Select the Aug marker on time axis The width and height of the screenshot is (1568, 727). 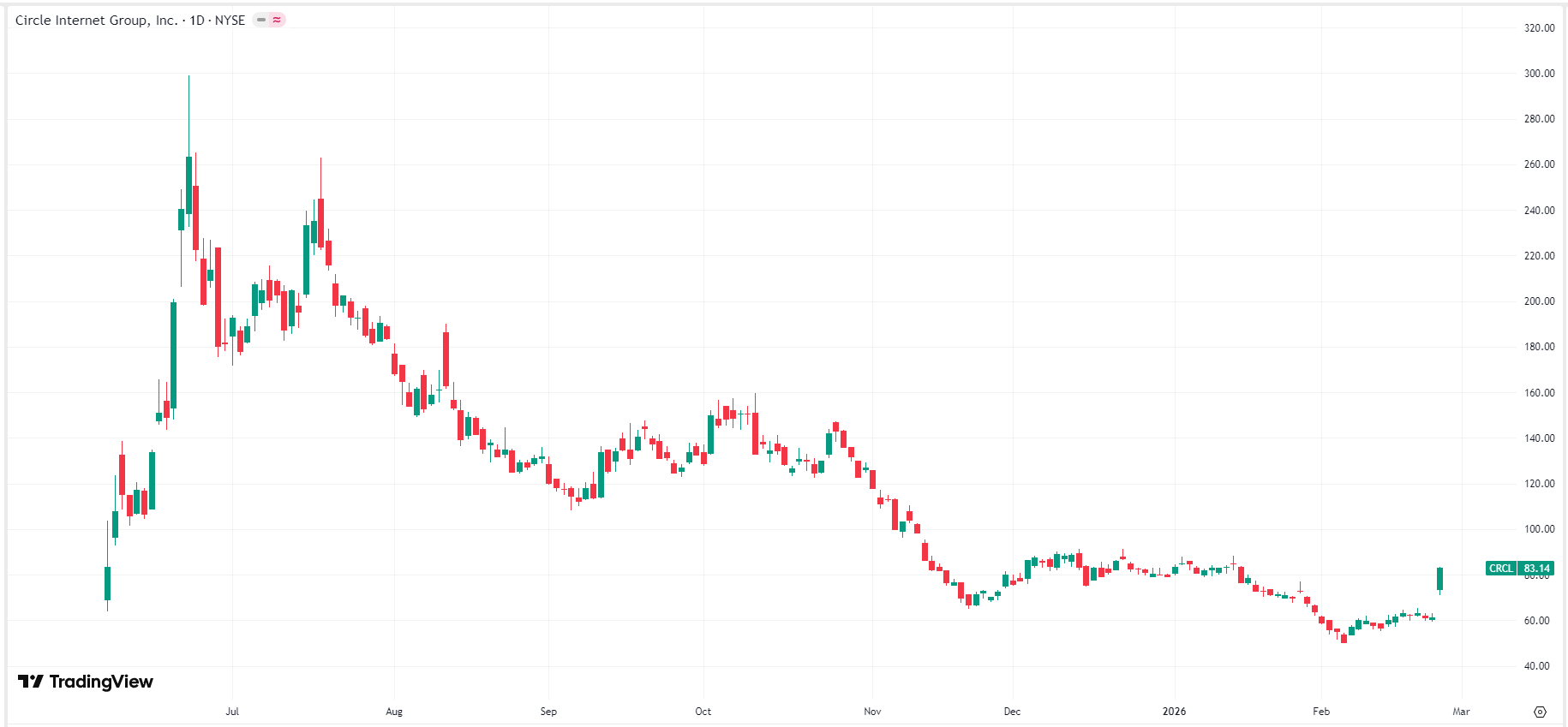394,712
